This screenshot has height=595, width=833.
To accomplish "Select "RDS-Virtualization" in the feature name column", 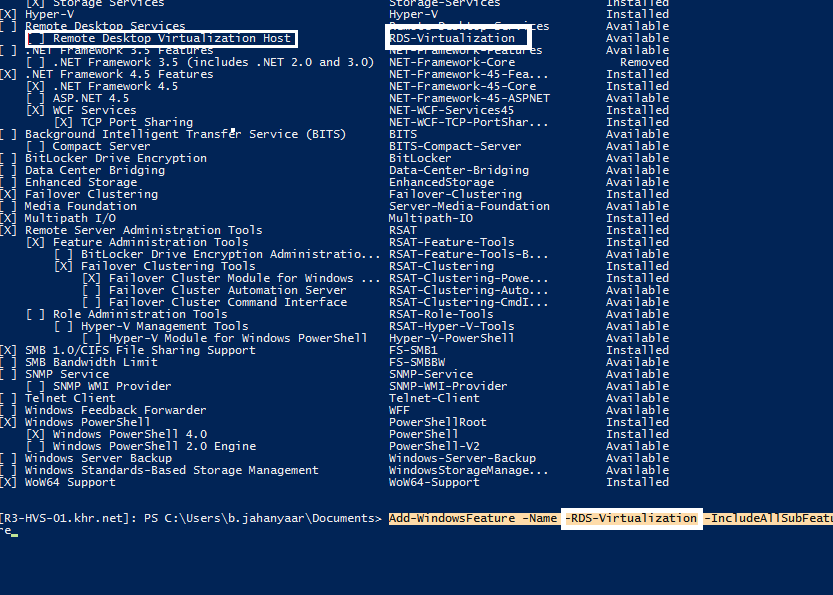I will tap(452, 38).
